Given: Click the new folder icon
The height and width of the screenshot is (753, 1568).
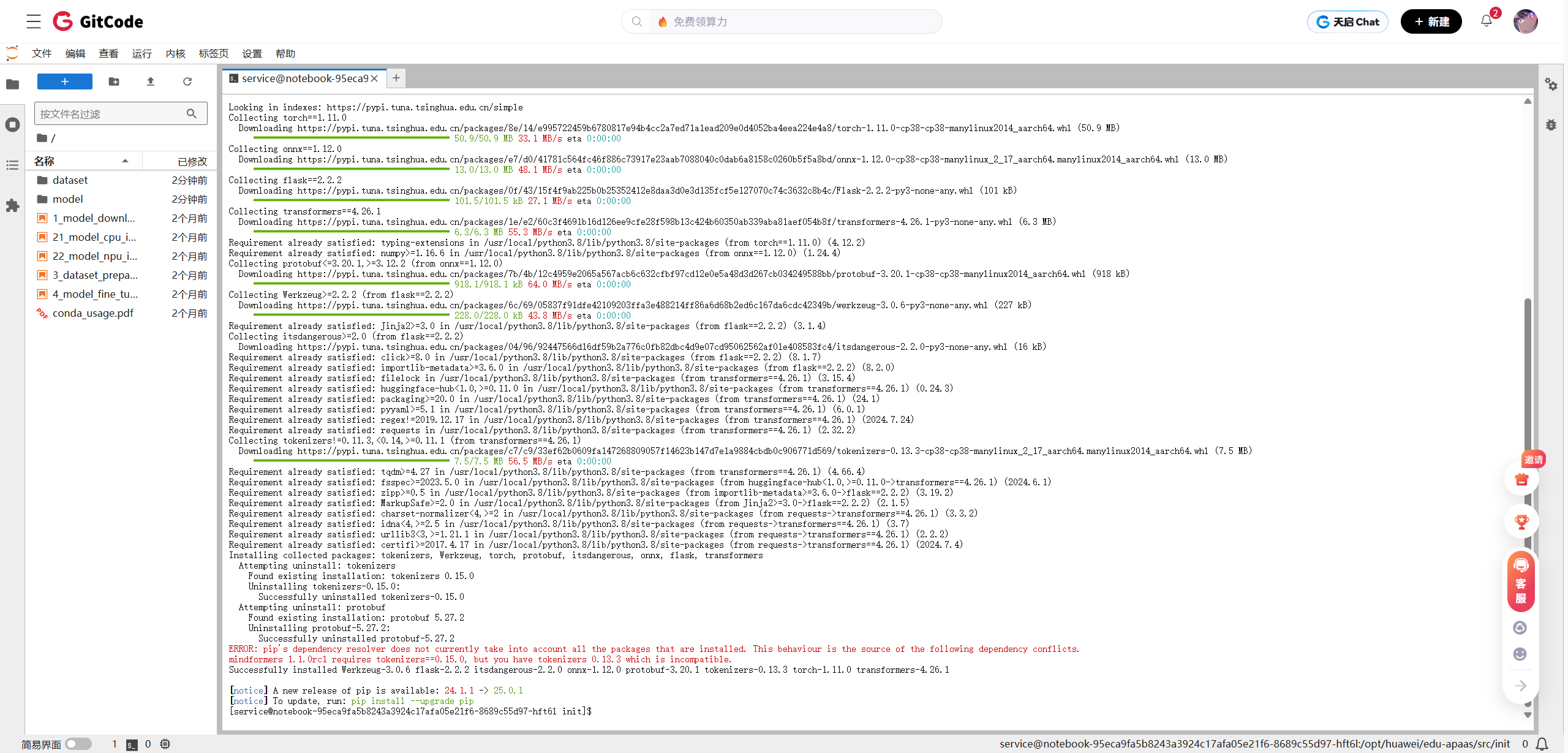Looking at the screenshot, I should 114,81.
